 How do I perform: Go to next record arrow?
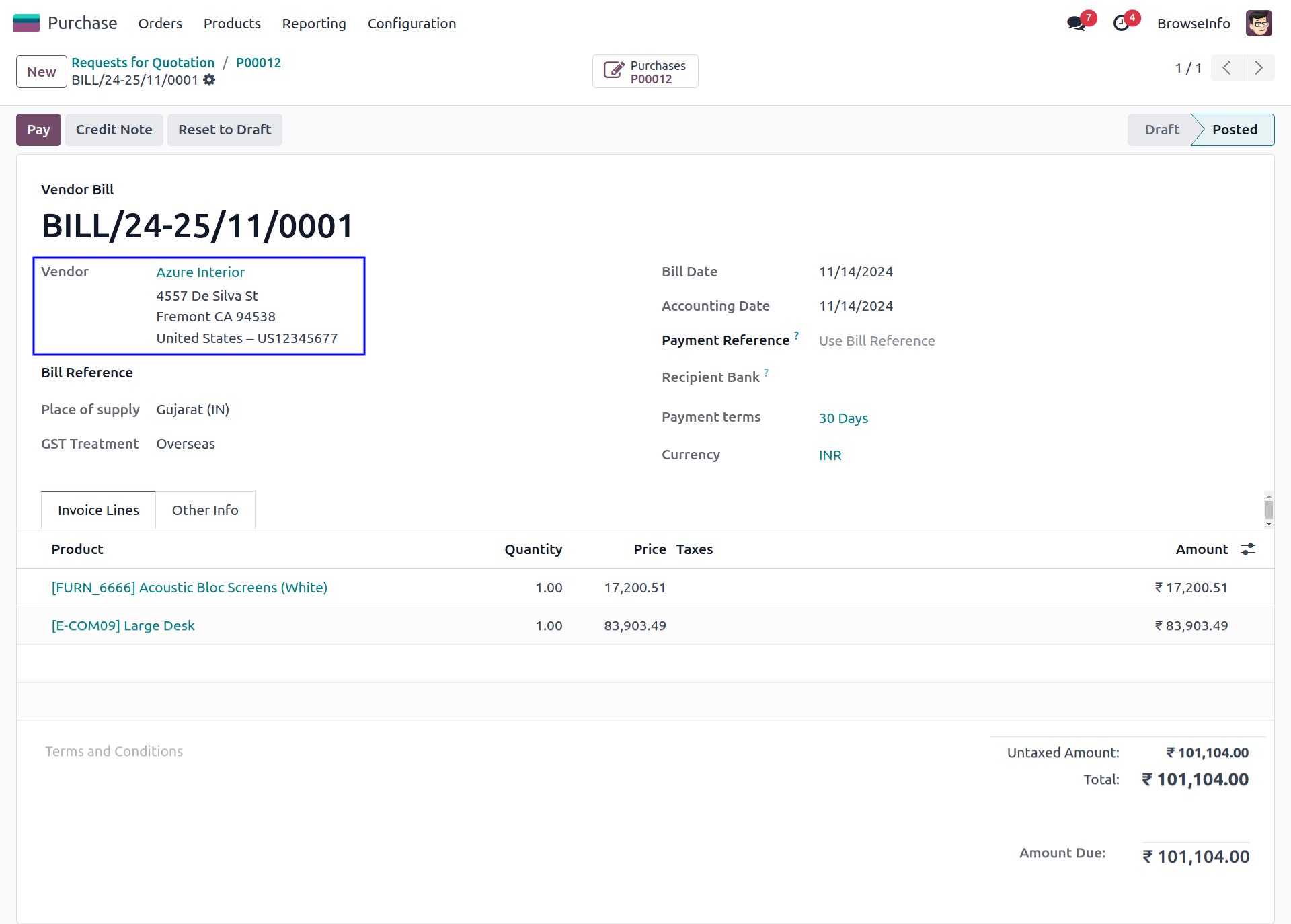coord(1258,68)
